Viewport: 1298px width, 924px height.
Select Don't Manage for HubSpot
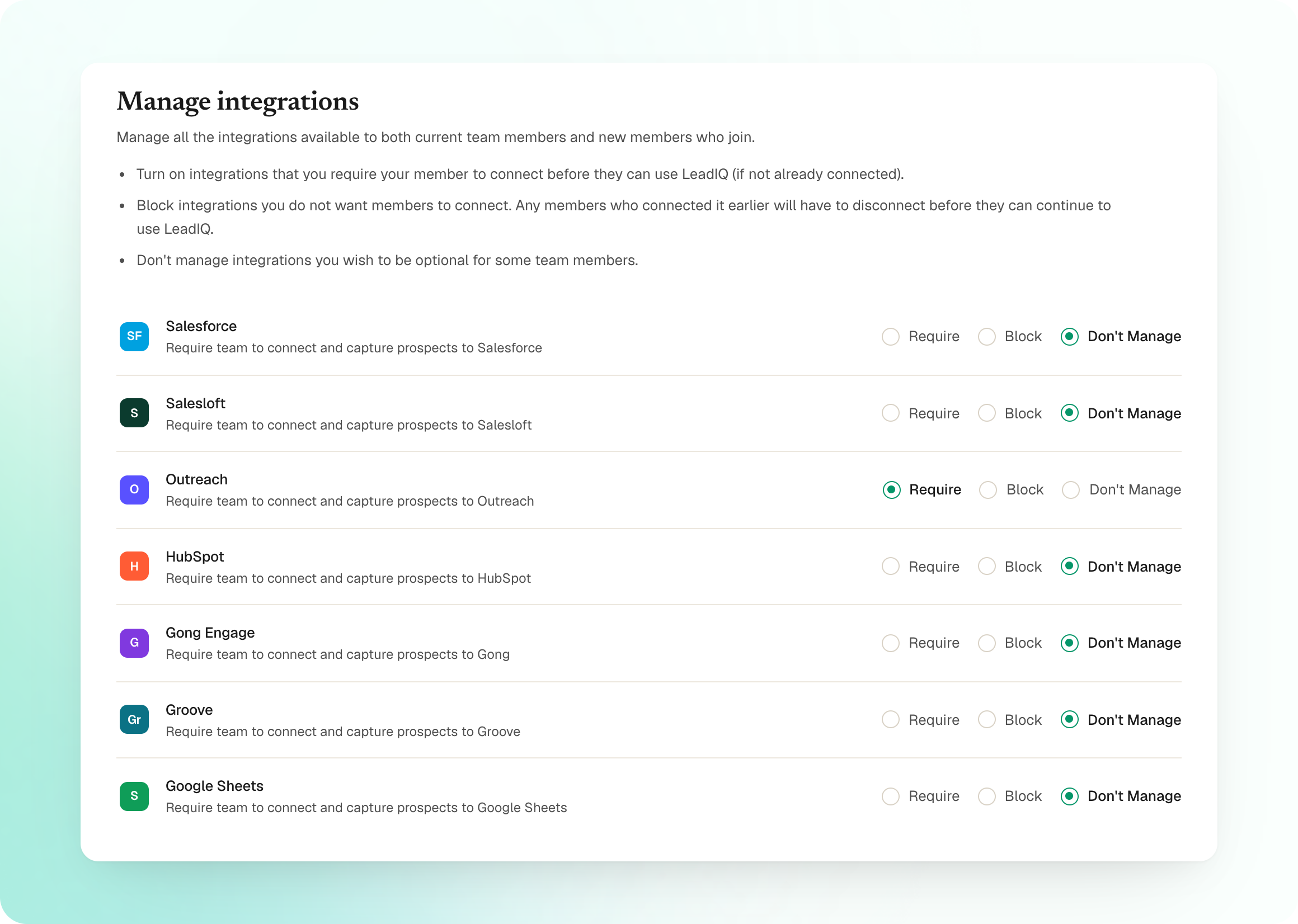[1070, 566]
